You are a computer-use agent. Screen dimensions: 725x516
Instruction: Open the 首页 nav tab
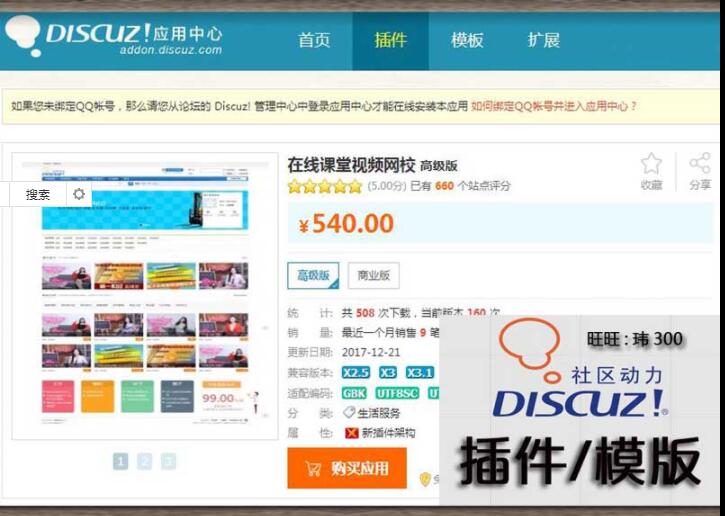(x=314, y=41)
